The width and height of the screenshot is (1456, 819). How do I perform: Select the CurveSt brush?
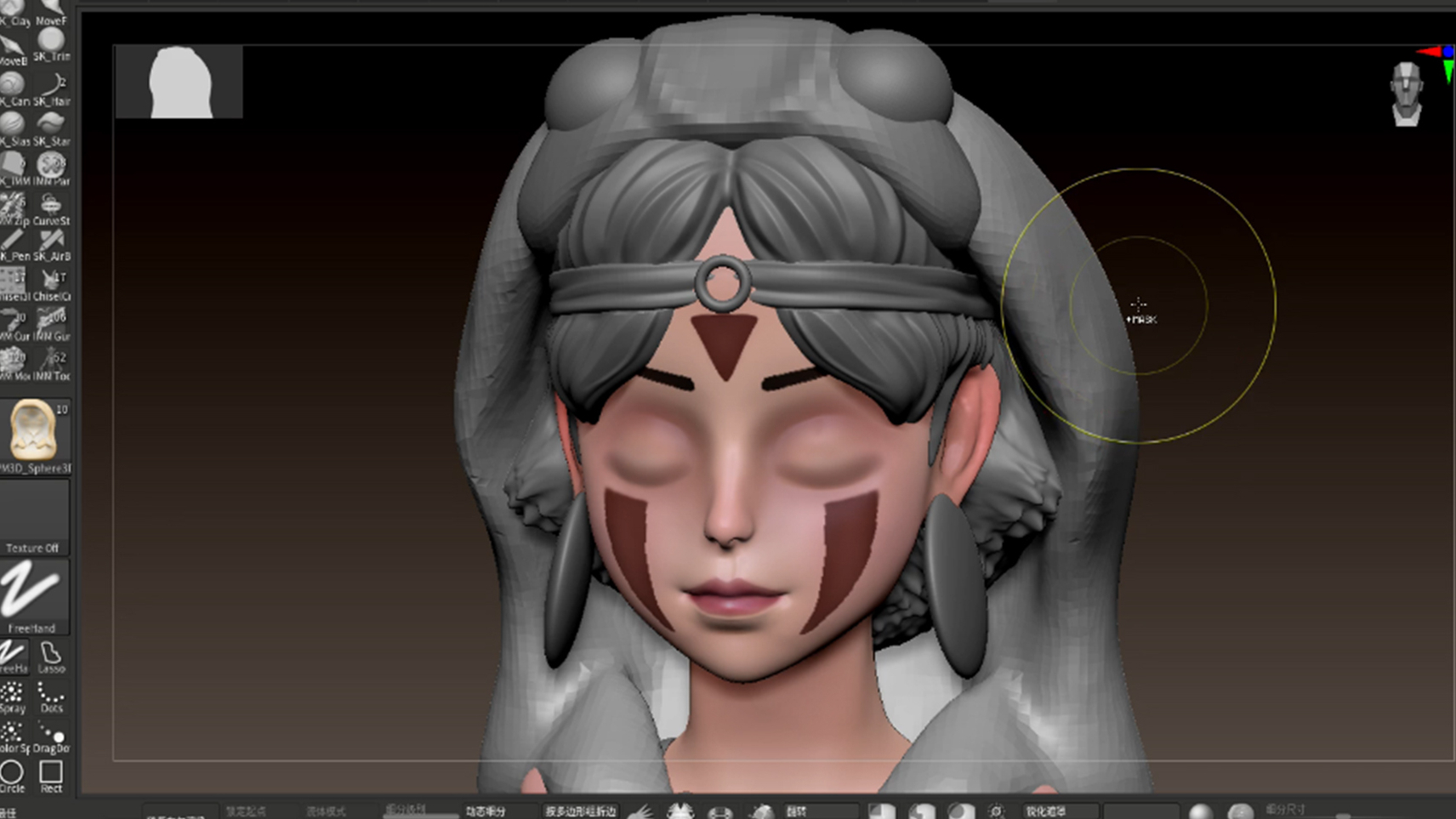coord(51,209)
